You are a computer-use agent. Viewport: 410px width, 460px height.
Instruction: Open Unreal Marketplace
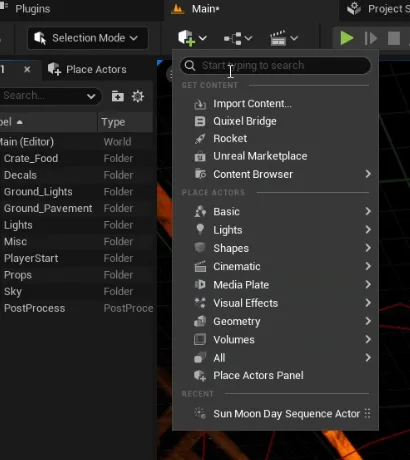pyautogui.click(x=275, y=156)
